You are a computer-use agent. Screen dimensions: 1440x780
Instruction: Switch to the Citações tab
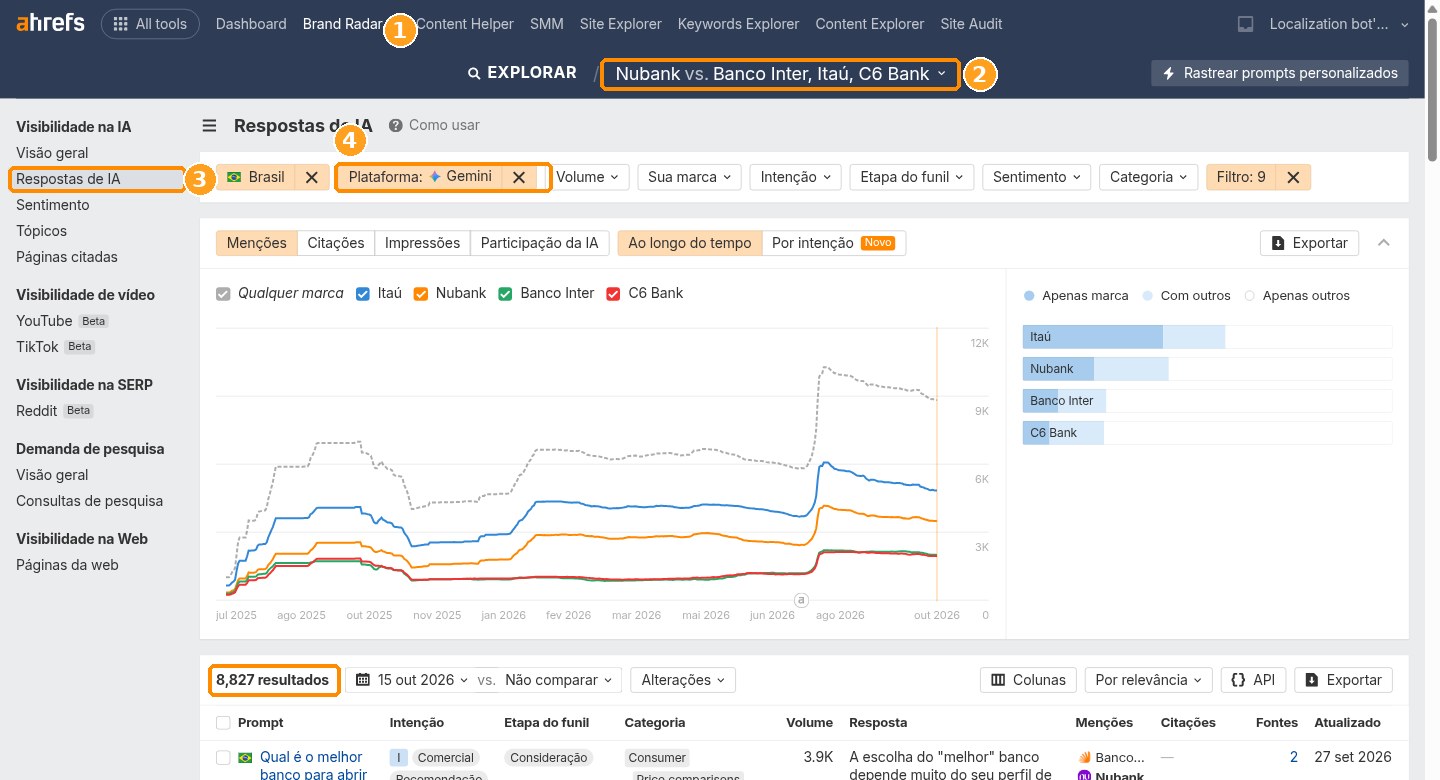tap(336, 243)
